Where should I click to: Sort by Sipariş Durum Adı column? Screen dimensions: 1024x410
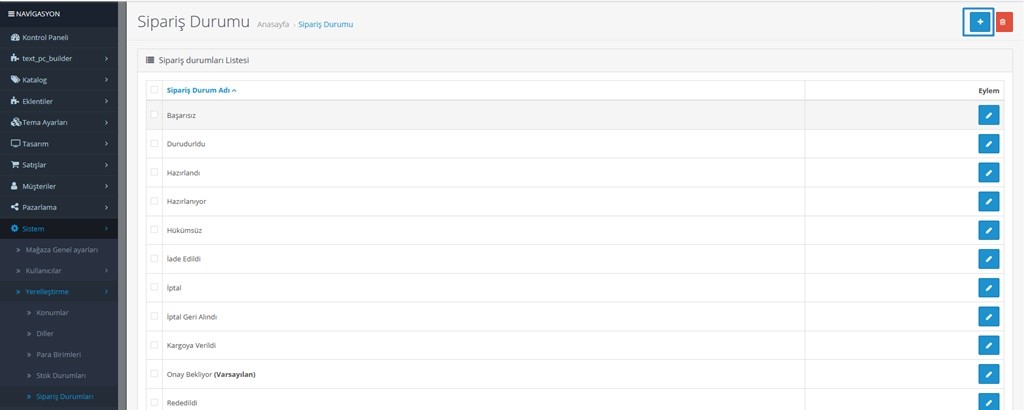coord(201,90)
